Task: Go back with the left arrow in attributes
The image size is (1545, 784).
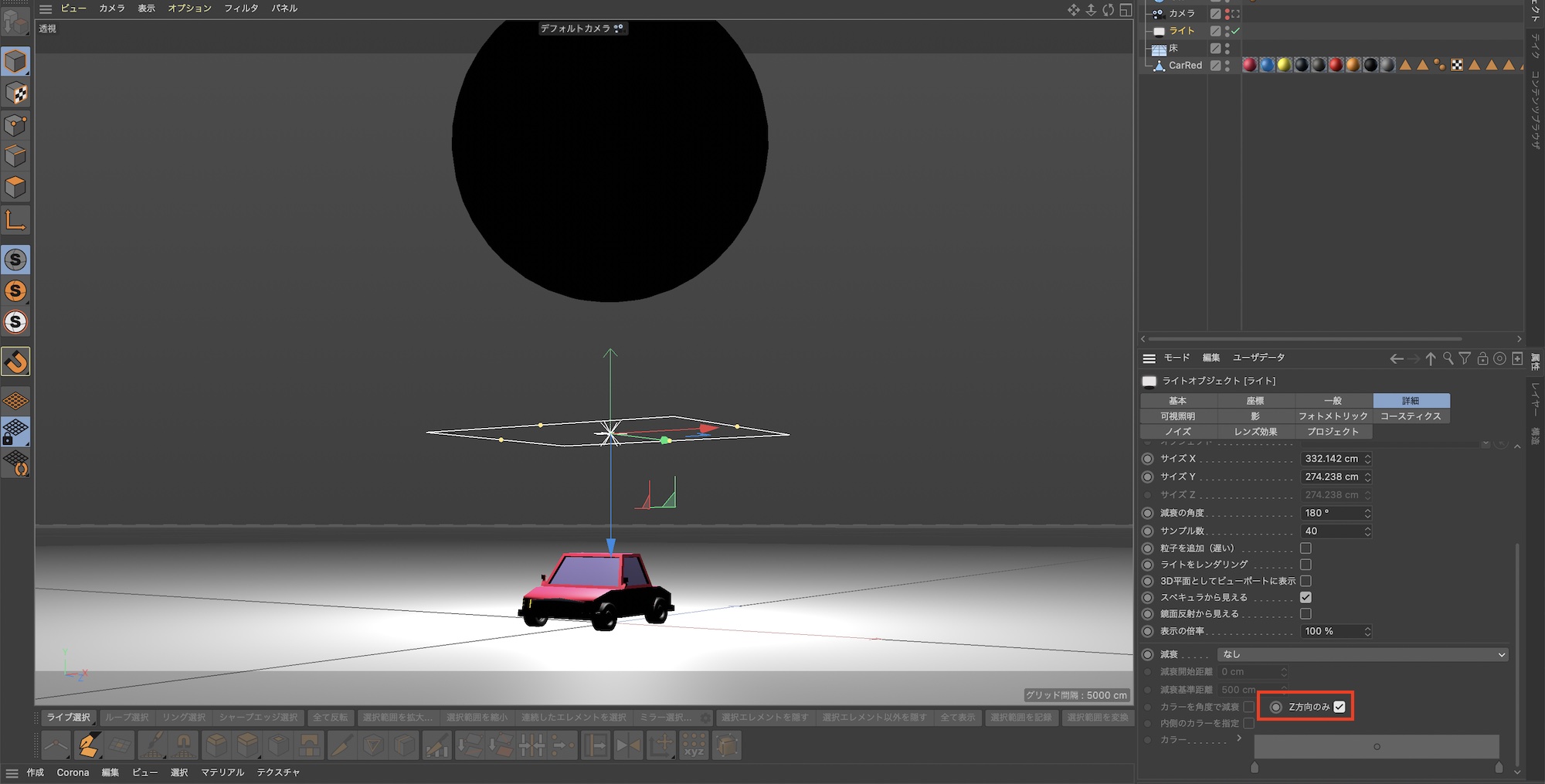Action: pos(1396,358)
